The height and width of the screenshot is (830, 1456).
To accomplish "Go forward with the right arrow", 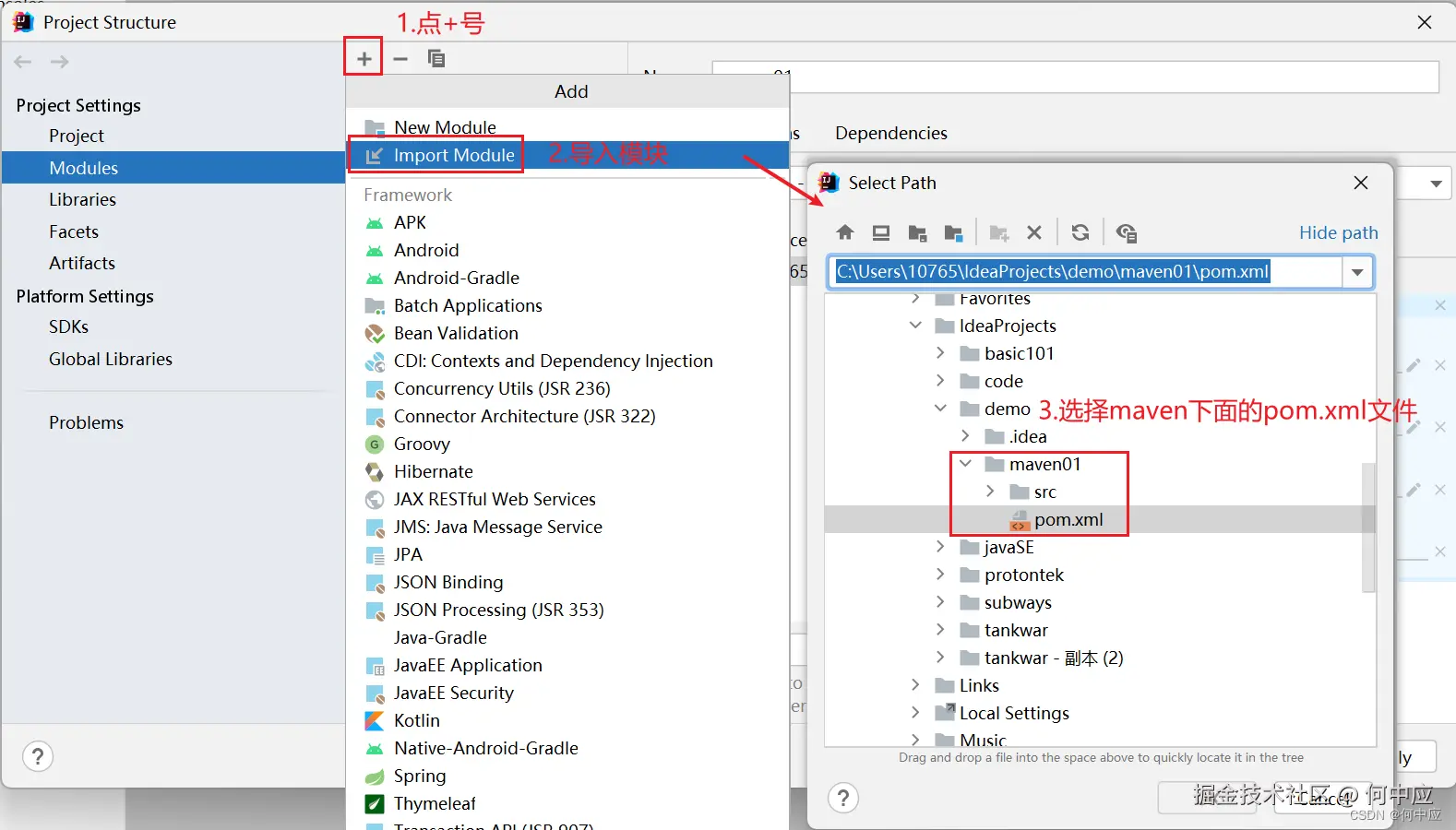I will 59,62.
